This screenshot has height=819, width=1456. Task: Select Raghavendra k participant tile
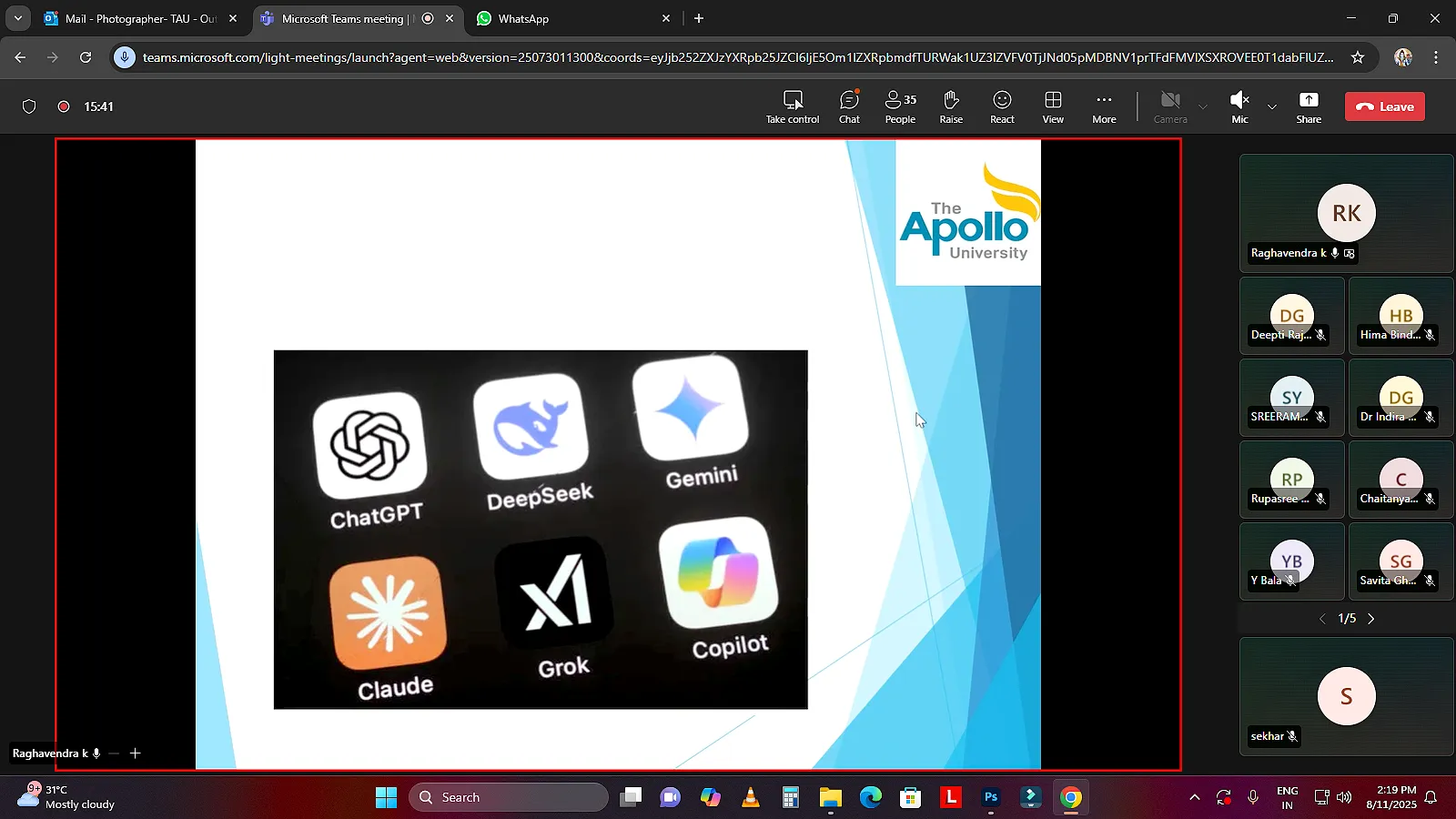point(1346,213)
